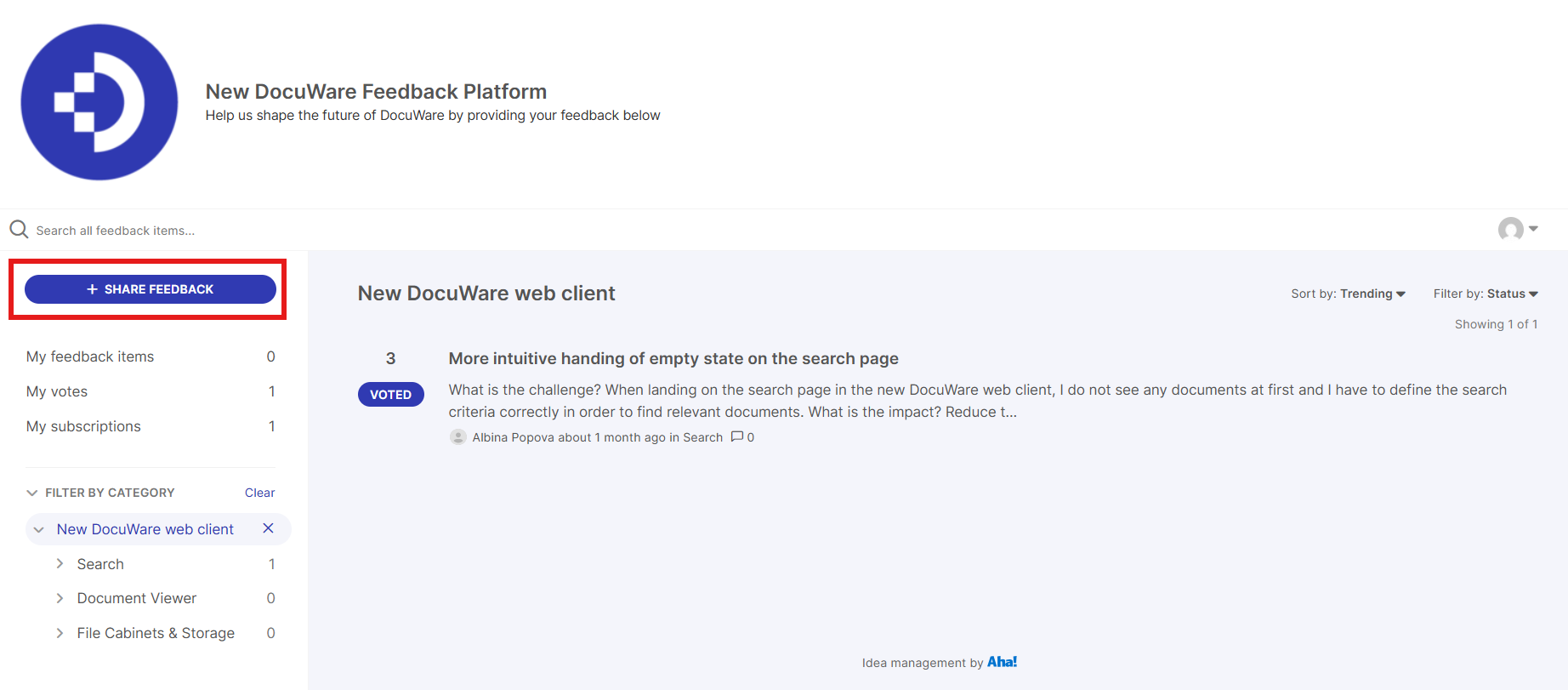Screen dimensions: 1568x690
Task: Click the comment bubble icon on the idea
Action: coord(737,436)
